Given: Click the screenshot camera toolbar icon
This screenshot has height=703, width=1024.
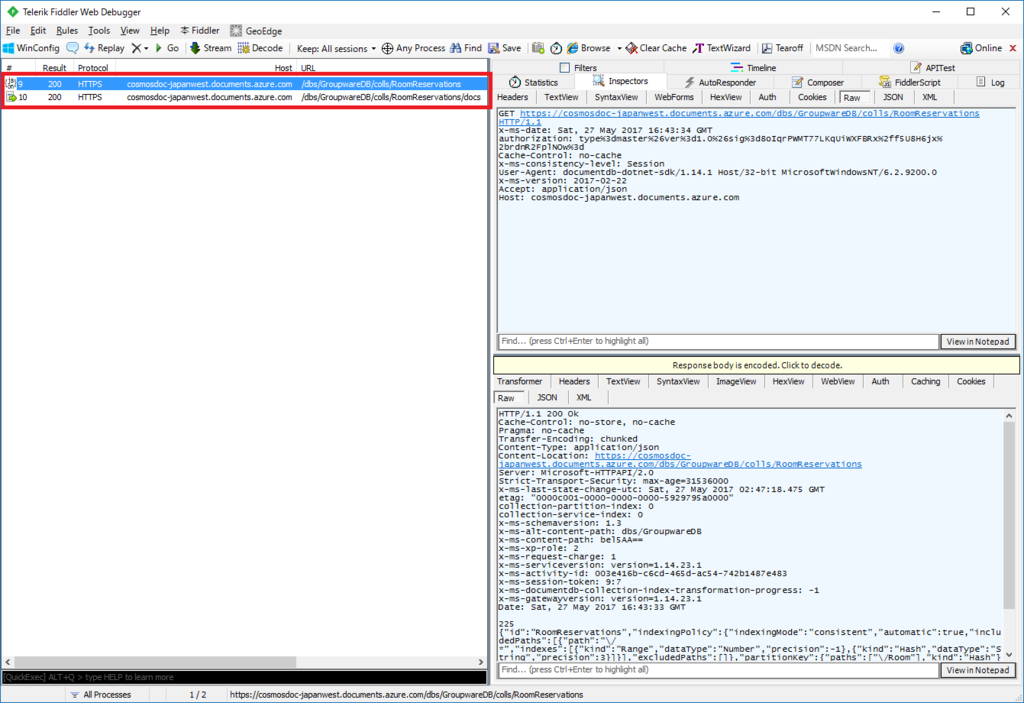Looking at the screenshot, I should (x=538, y=48).
